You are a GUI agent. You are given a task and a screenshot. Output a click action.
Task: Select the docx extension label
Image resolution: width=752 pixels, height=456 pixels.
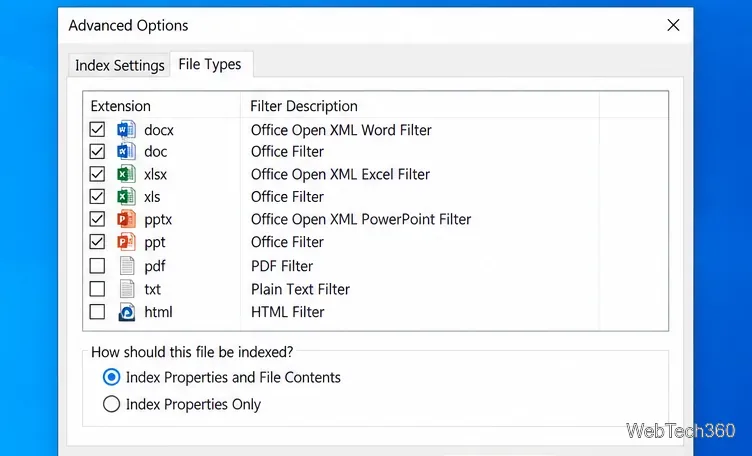click(x=159, y=130)
